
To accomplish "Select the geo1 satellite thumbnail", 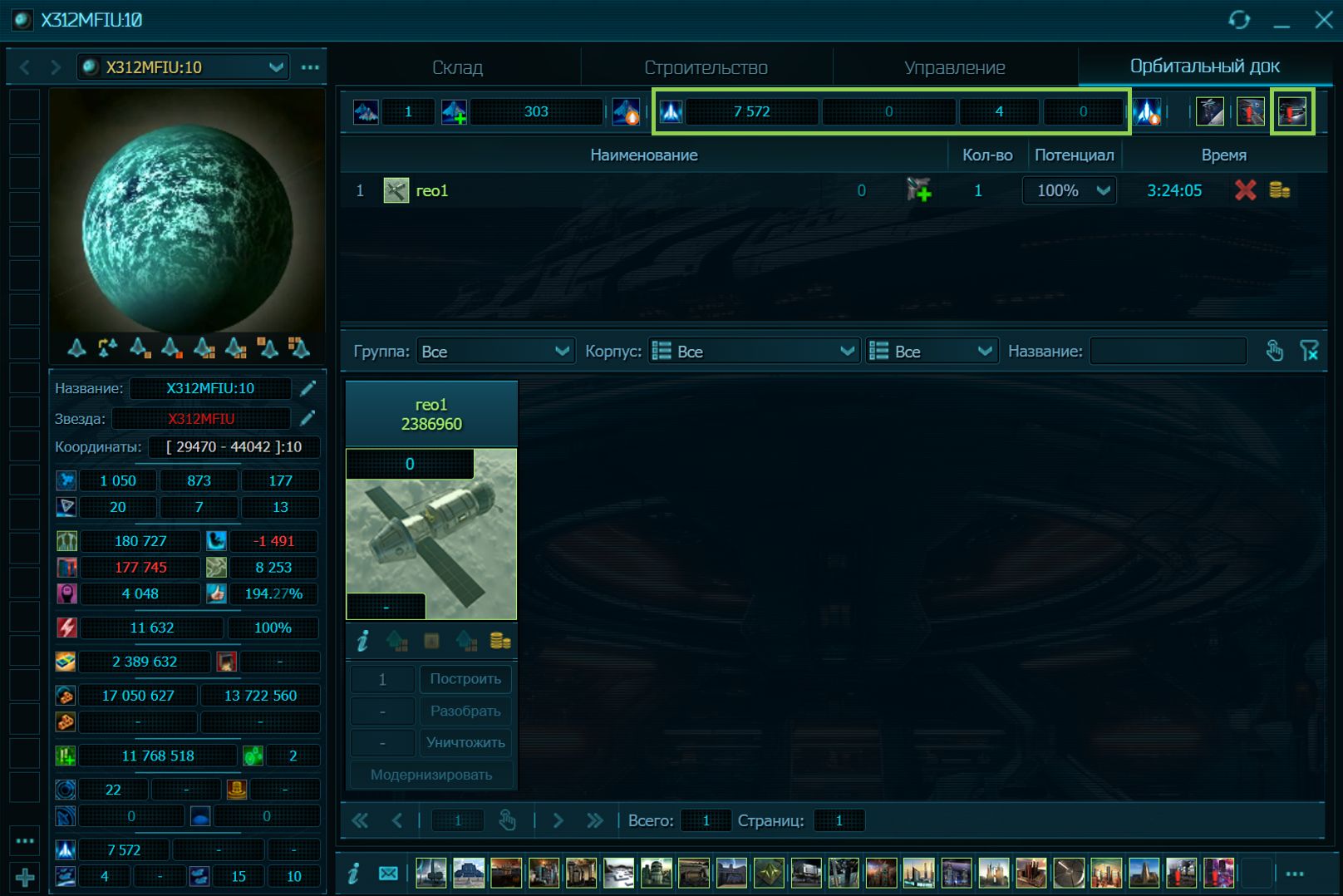I will 431,534.
